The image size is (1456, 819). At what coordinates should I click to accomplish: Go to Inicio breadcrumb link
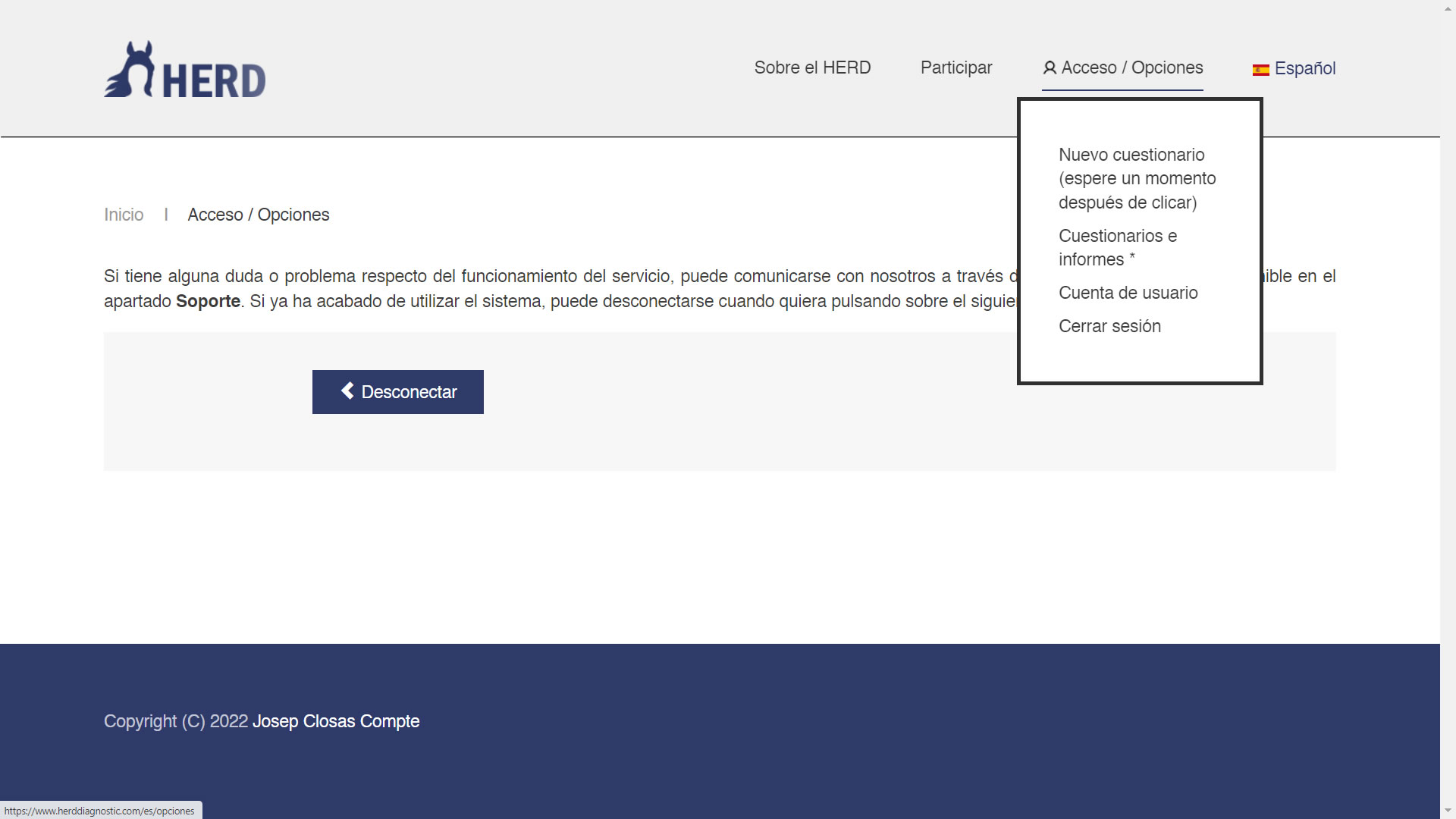[x=124, y=215]
